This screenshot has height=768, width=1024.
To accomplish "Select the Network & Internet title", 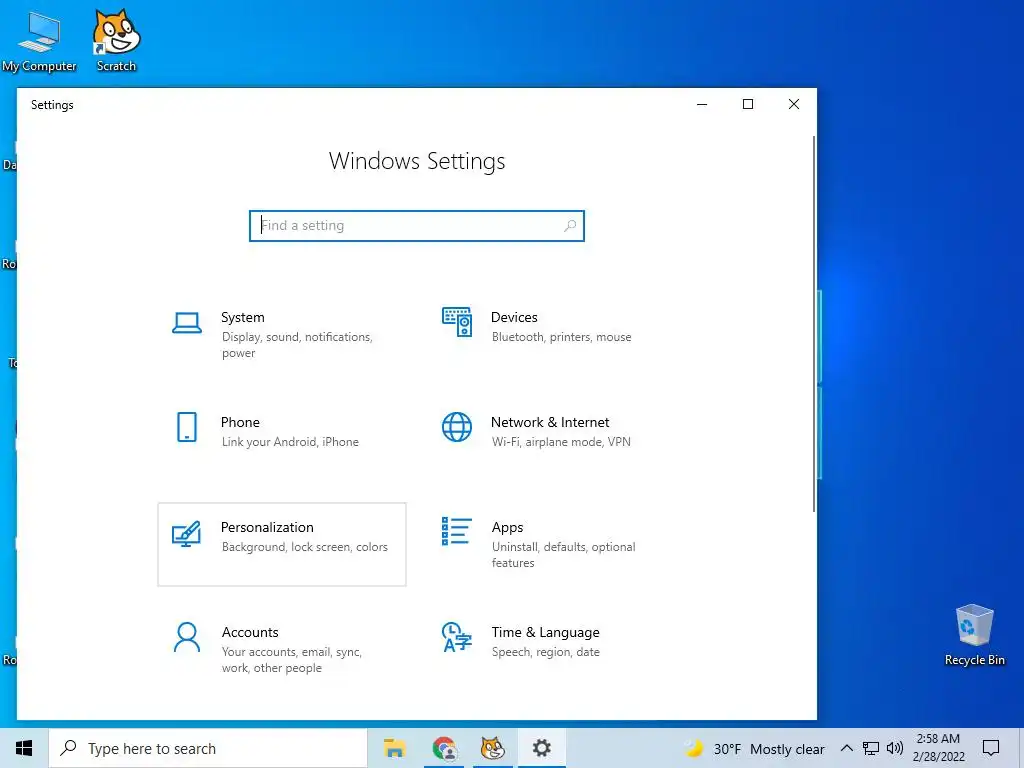I will pos(550,423).
